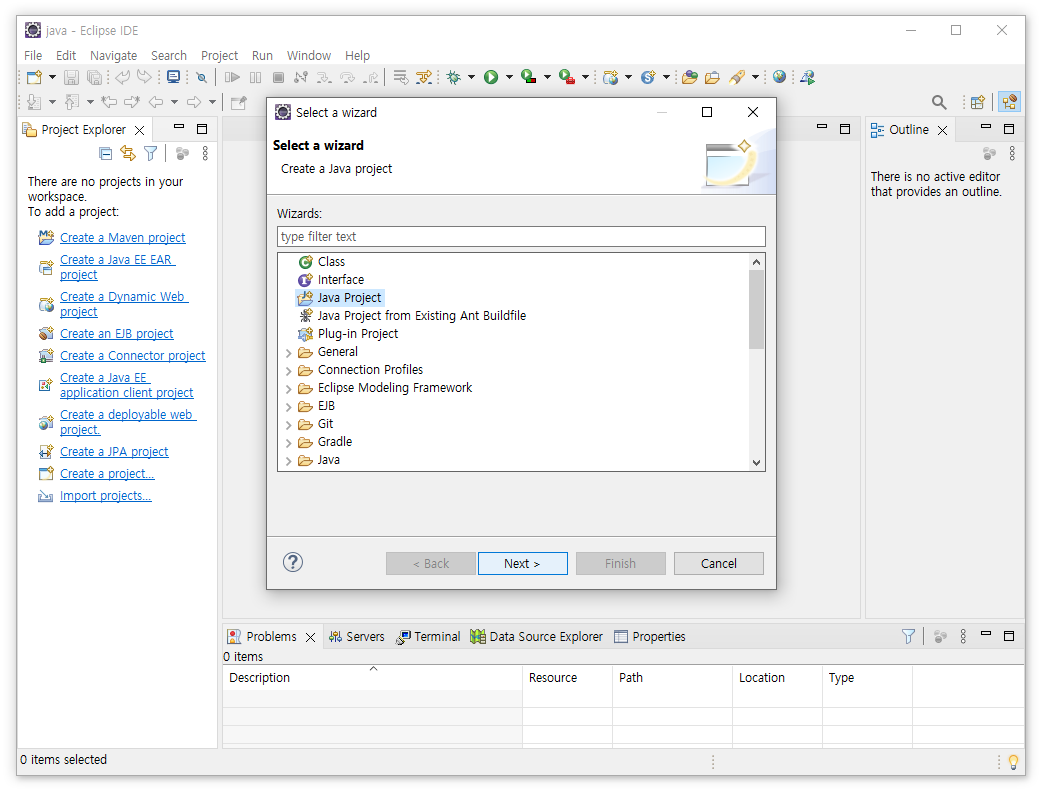Screen dimensions: 1045x798
Task: Click the Wizards list scrollbar down arrow
Action: [x=756, y=463]
